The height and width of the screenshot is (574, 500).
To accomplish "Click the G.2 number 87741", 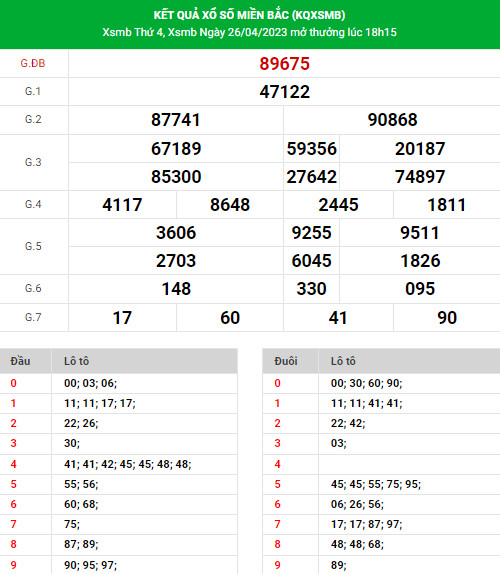I will (x=176, y=120).
